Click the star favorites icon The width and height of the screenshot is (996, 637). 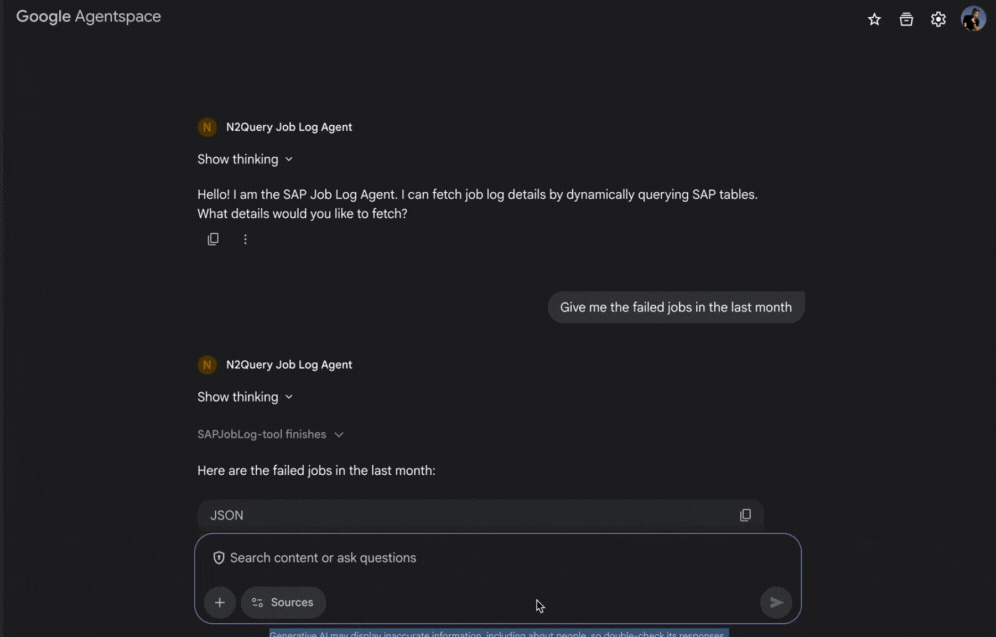click(x=874, y=20)
